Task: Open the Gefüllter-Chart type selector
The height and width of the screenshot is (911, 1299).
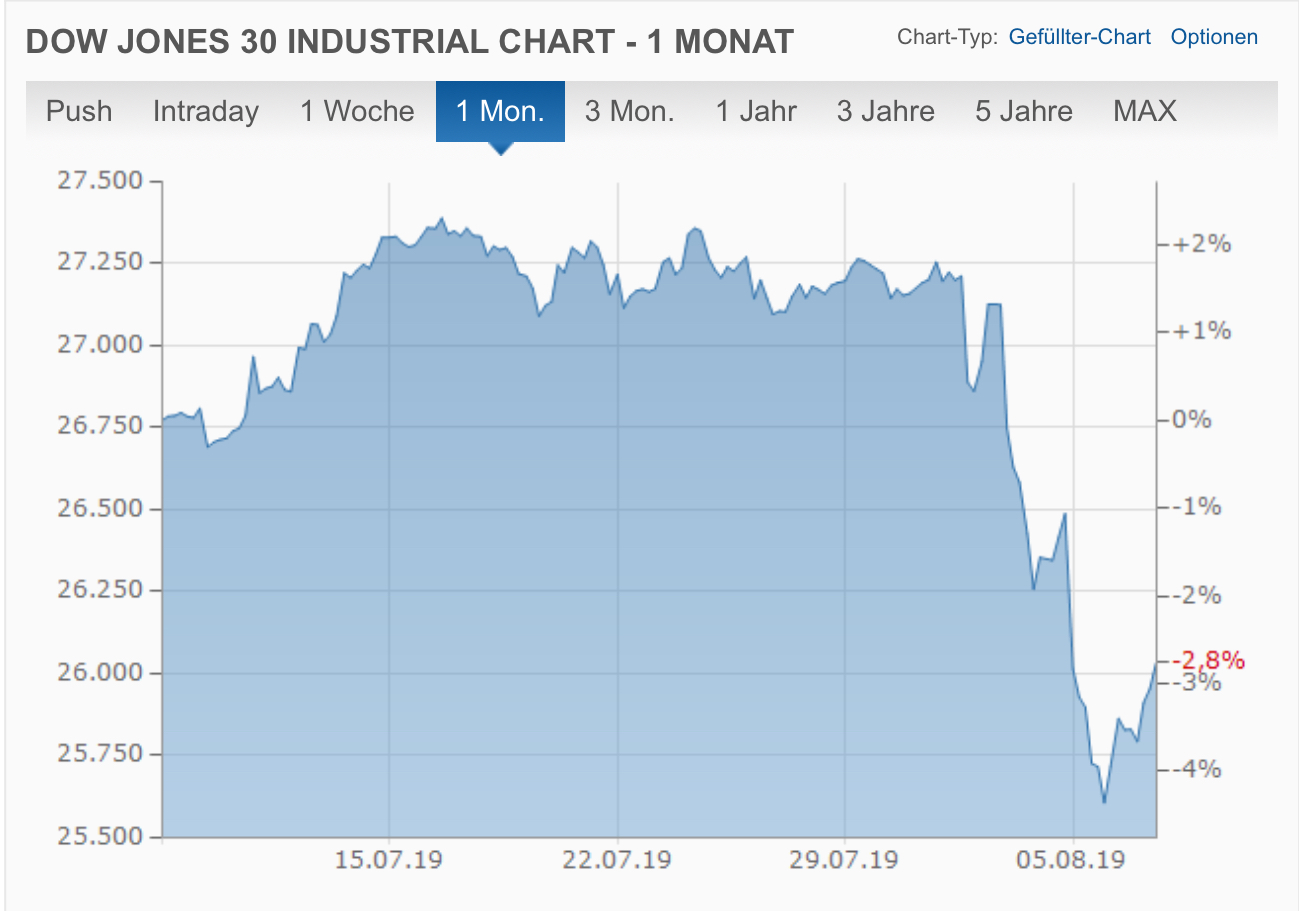Action: (x=1080, y=38)
